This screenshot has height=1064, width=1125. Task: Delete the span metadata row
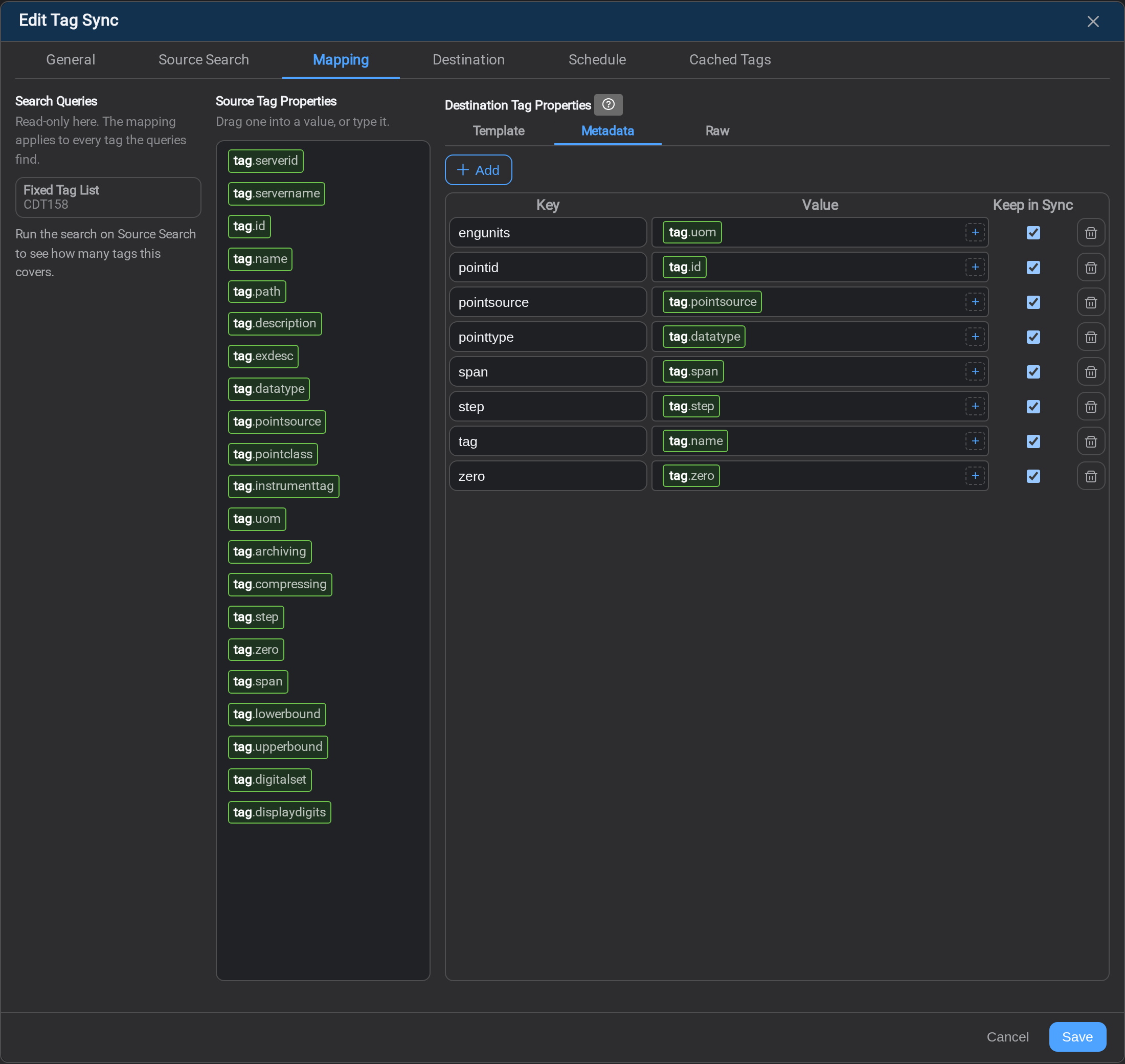[x=1090, y=372]
